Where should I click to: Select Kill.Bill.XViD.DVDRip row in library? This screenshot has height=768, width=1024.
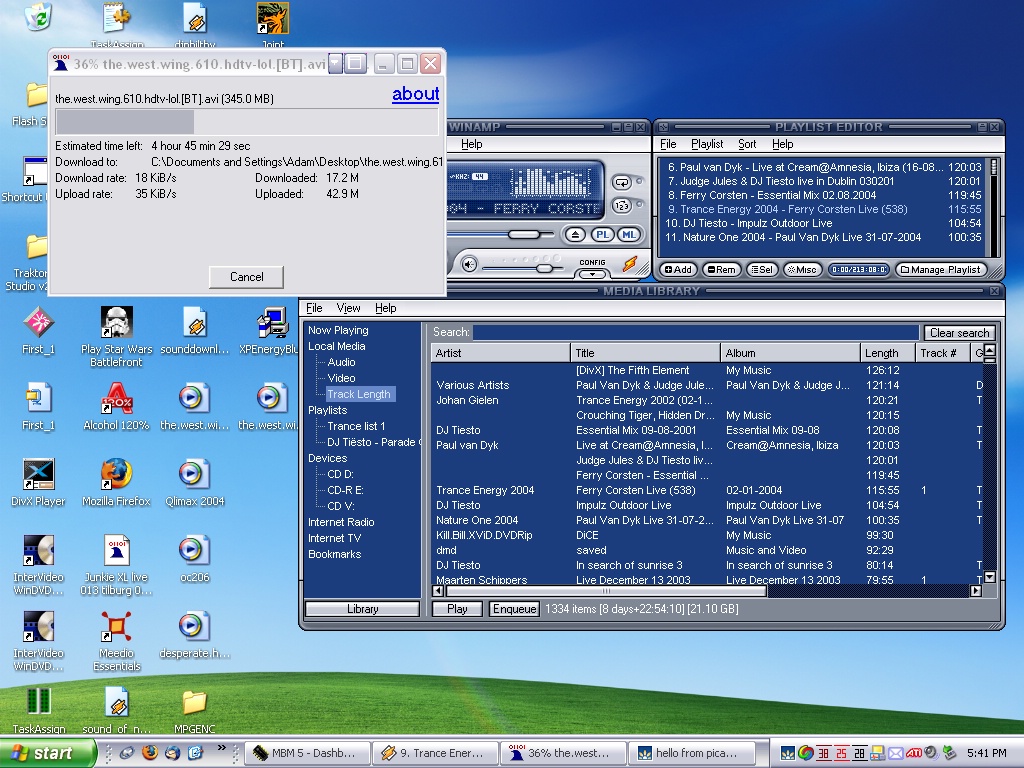[x=707, y=536]
